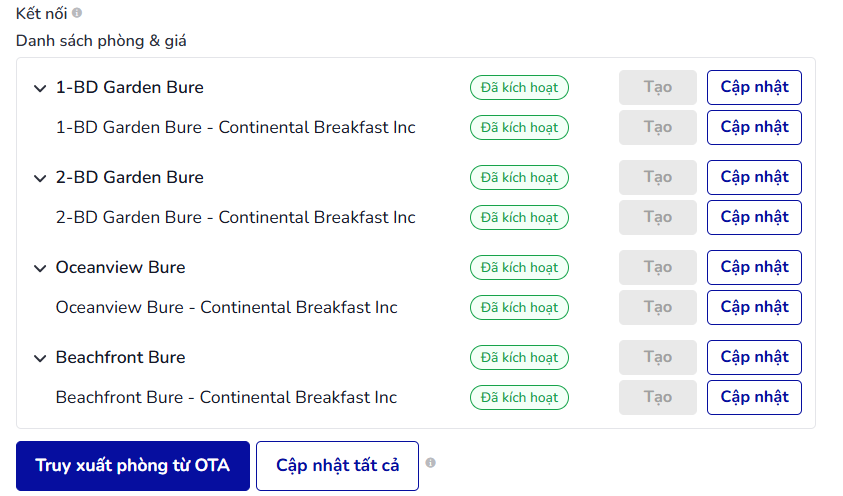Update Oceanview Bure Continental Breakfast rate
The width and height of the screenshot is (843, 496).
point(754,307)
